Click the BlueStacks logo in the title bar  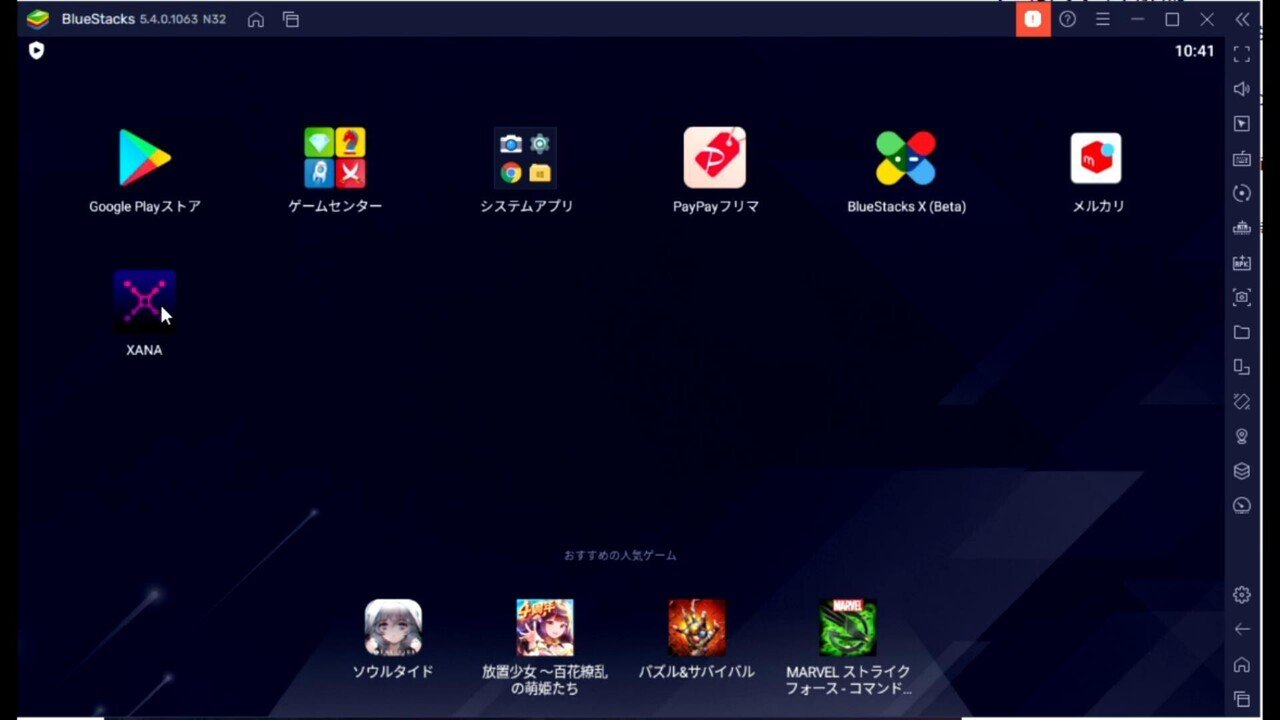pyautogui.click(x=38, y=19)
